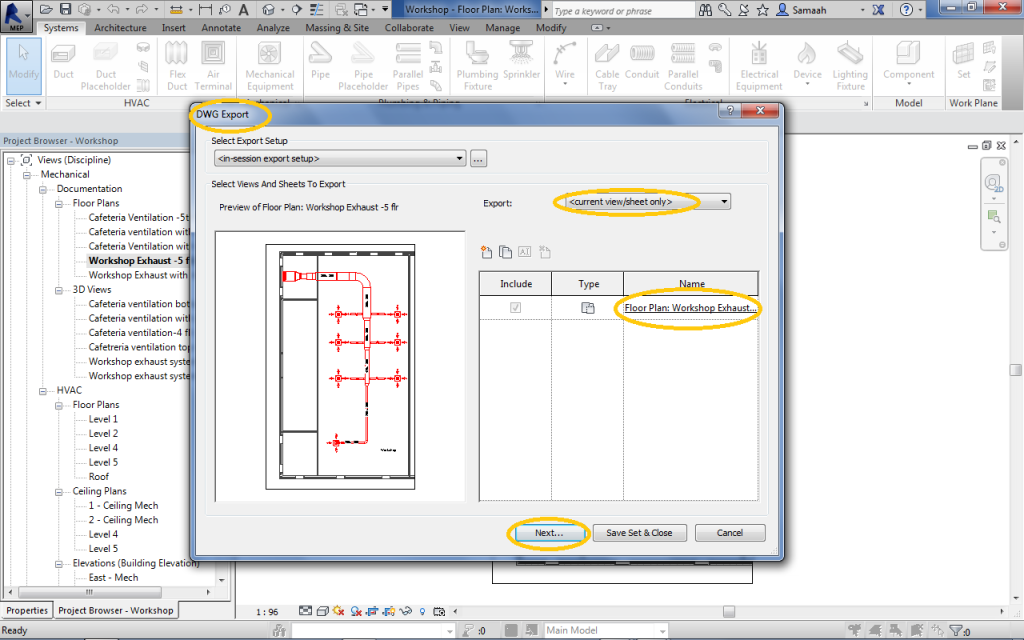The height and width of the screenshot is (640, 1024).
Task: Click the Modify arrow tool
Action: pyautogui.click(x=24, y=65)
